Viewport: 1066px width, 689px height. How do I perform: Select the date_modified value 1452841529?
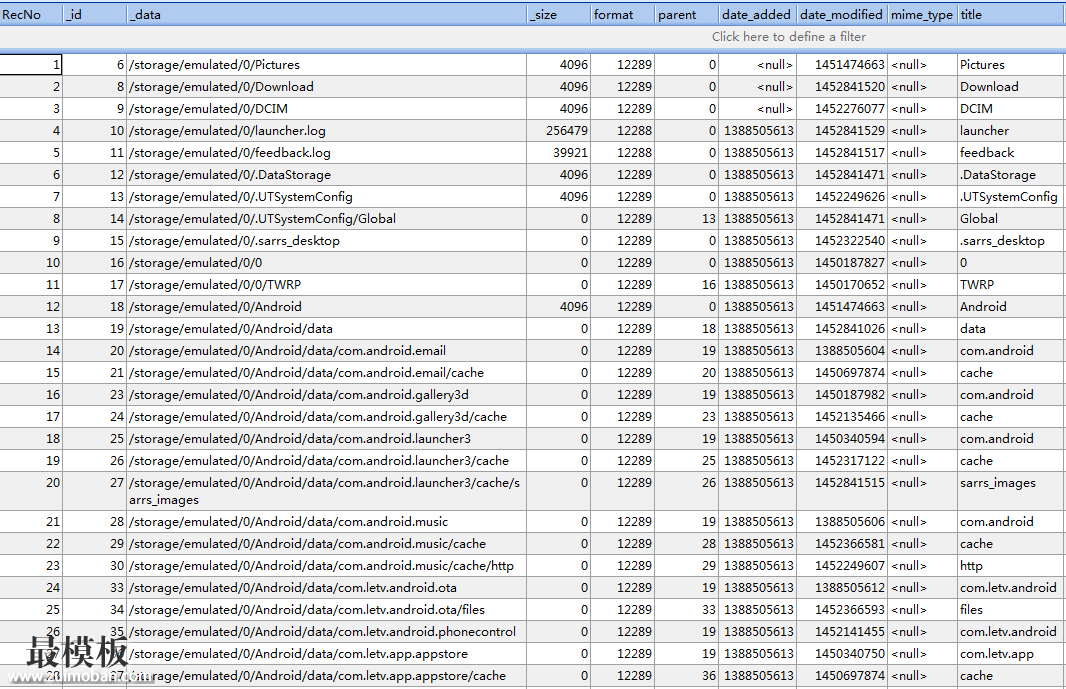point(842,131)
